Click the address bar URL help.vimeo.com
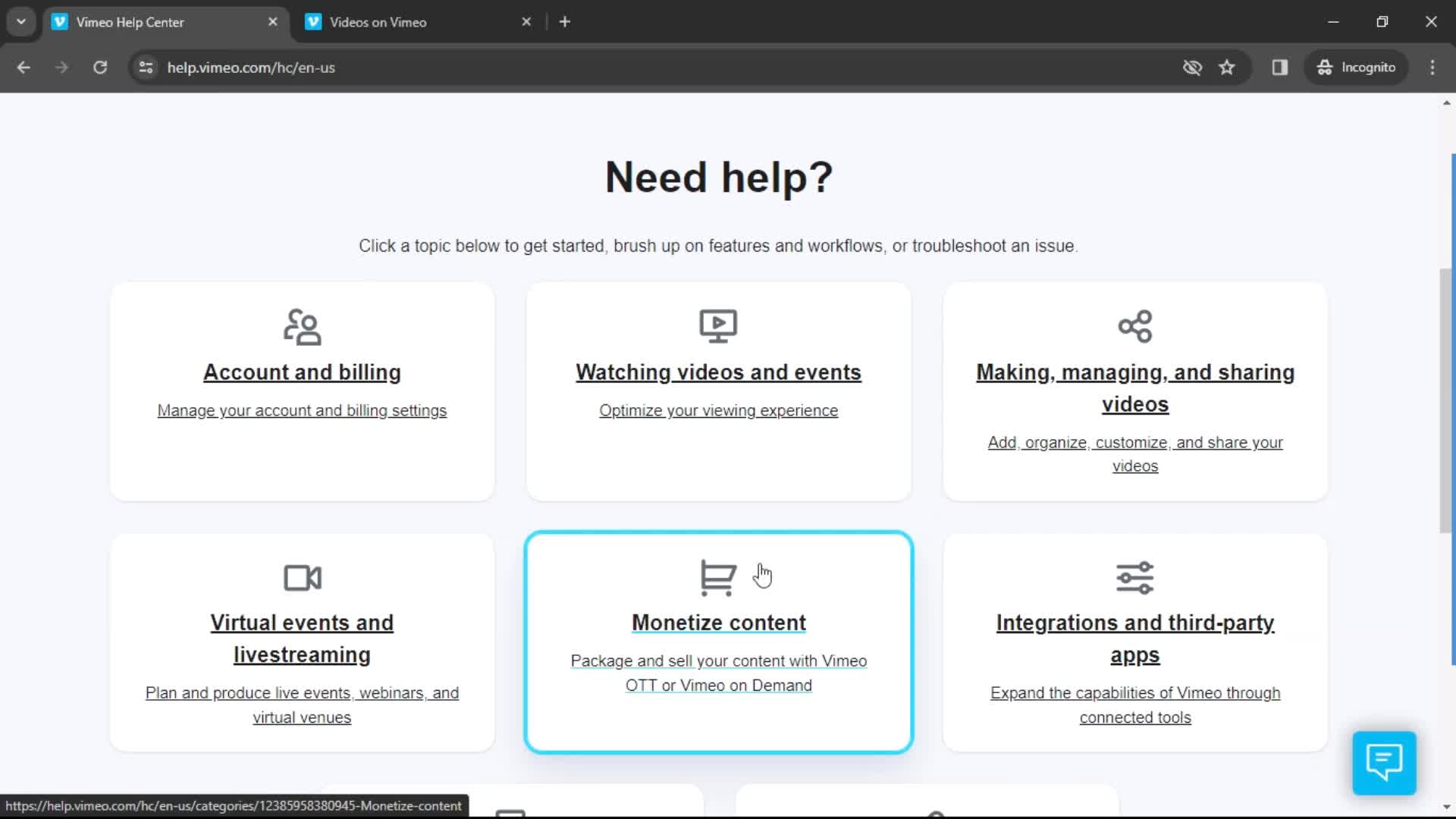 tap(251, 67)
